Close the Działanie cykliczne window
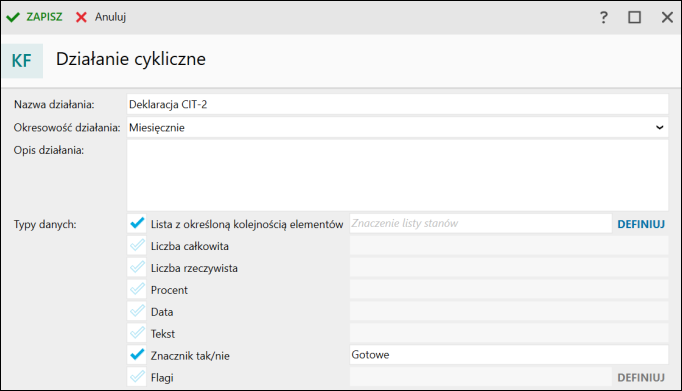This screenshot has width=682, height=391. 667,17
